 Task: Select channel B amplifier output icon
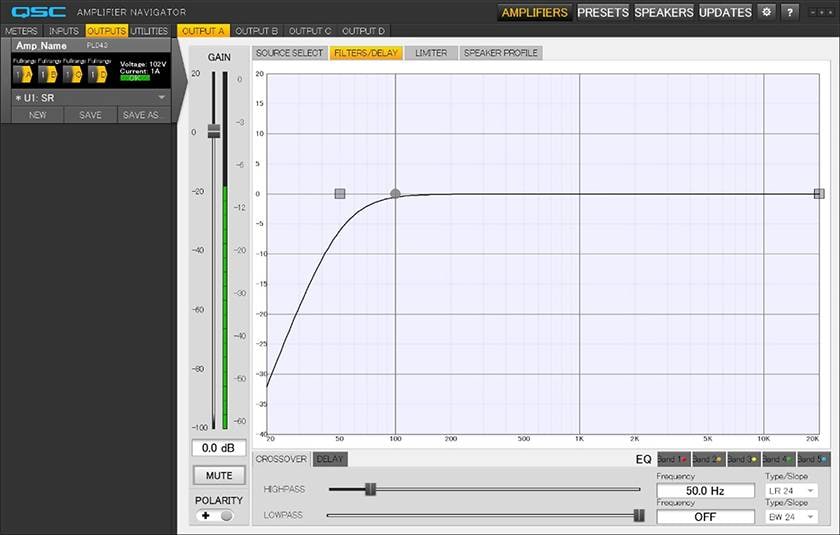(x=49, y=74)
